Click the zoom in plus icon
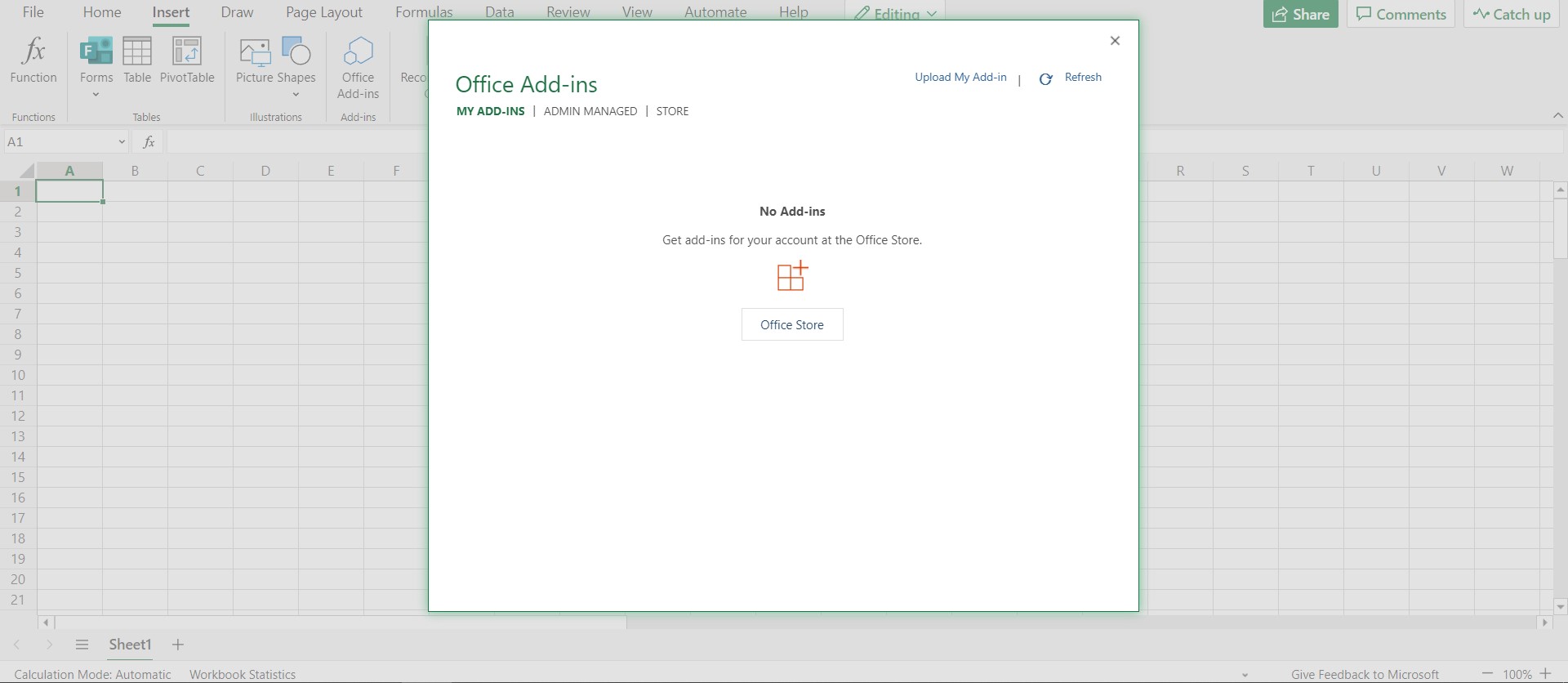Viewport: 1568px width, 683px height. tap(1545, 674)
